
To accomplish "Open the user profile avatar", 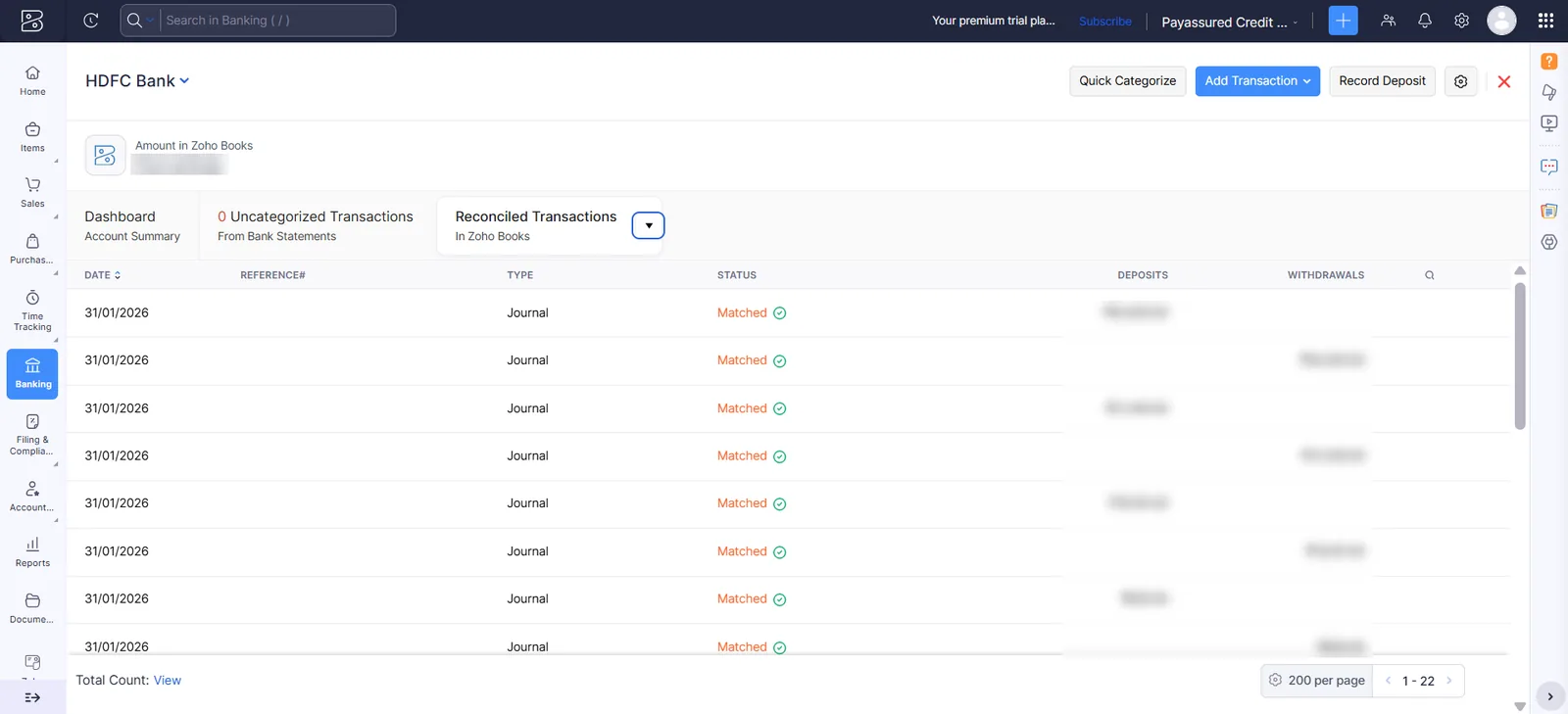I will coord(1501,21).
